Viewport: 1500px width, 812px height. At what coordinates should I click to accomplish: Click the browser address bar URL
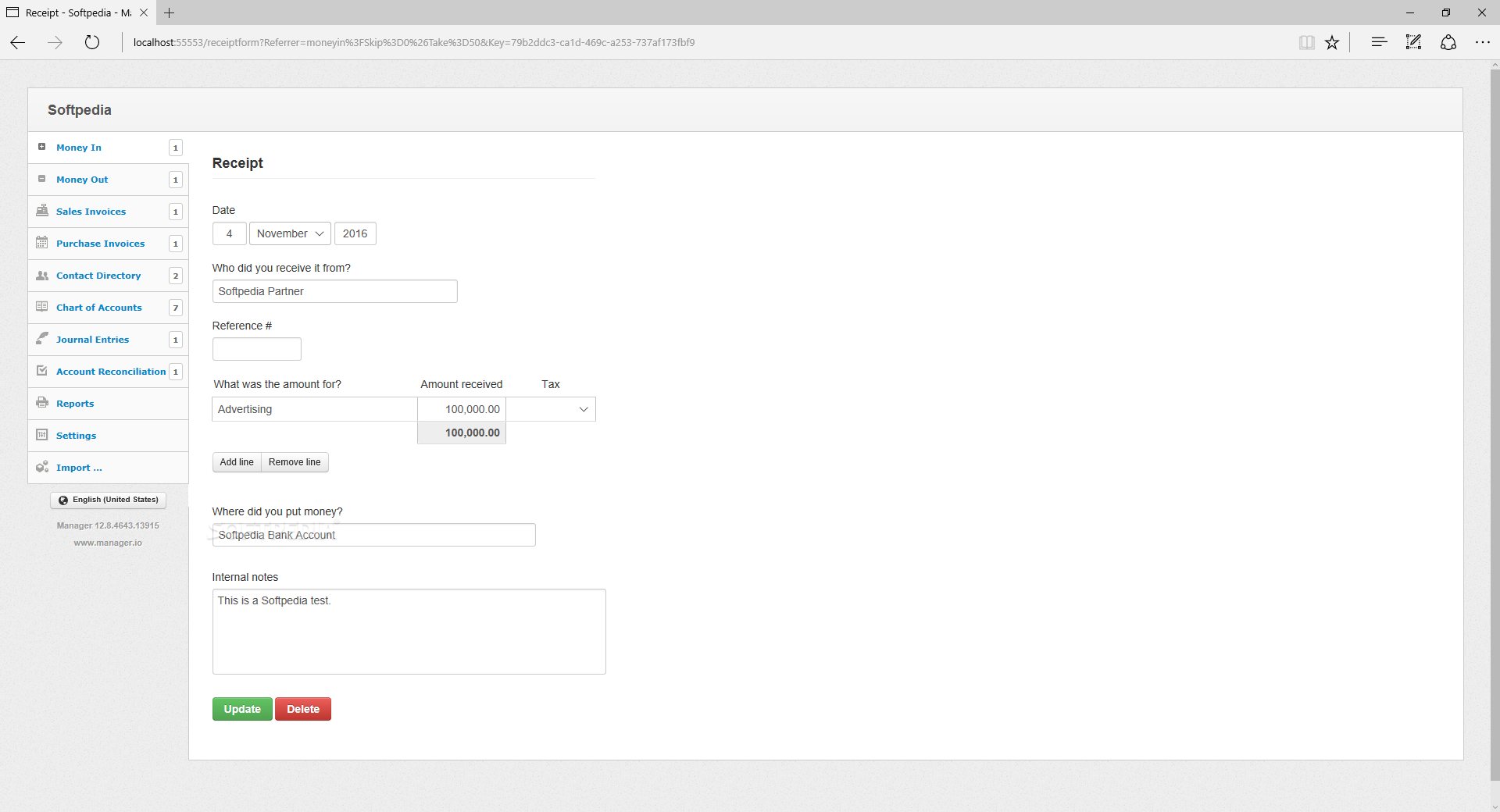click(x=414, y=42)
